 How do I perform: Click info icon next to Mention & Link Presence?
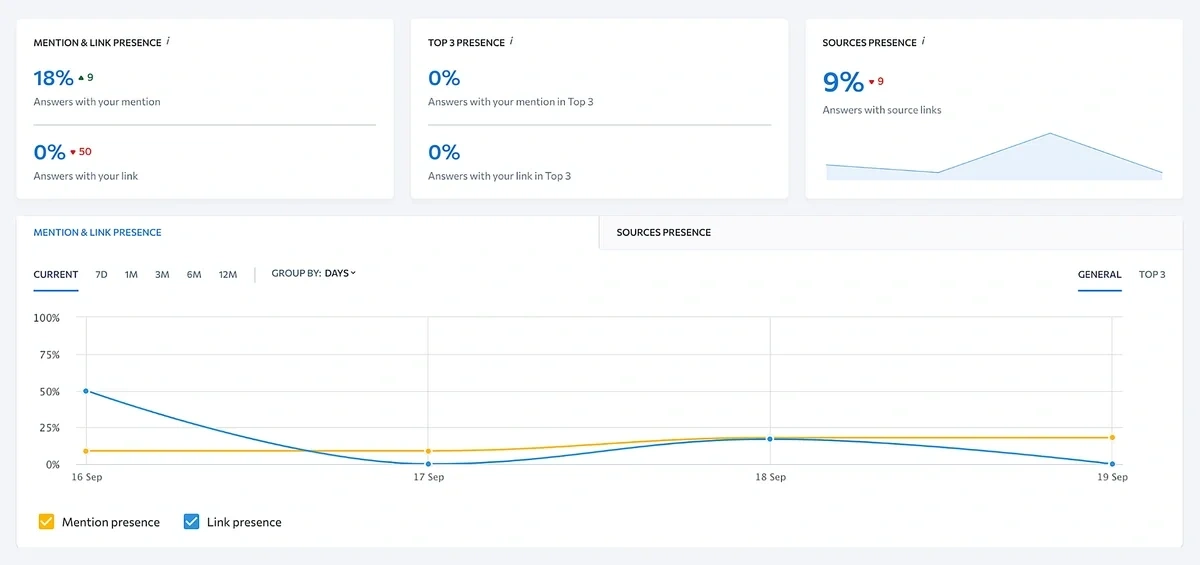(169, 42)
